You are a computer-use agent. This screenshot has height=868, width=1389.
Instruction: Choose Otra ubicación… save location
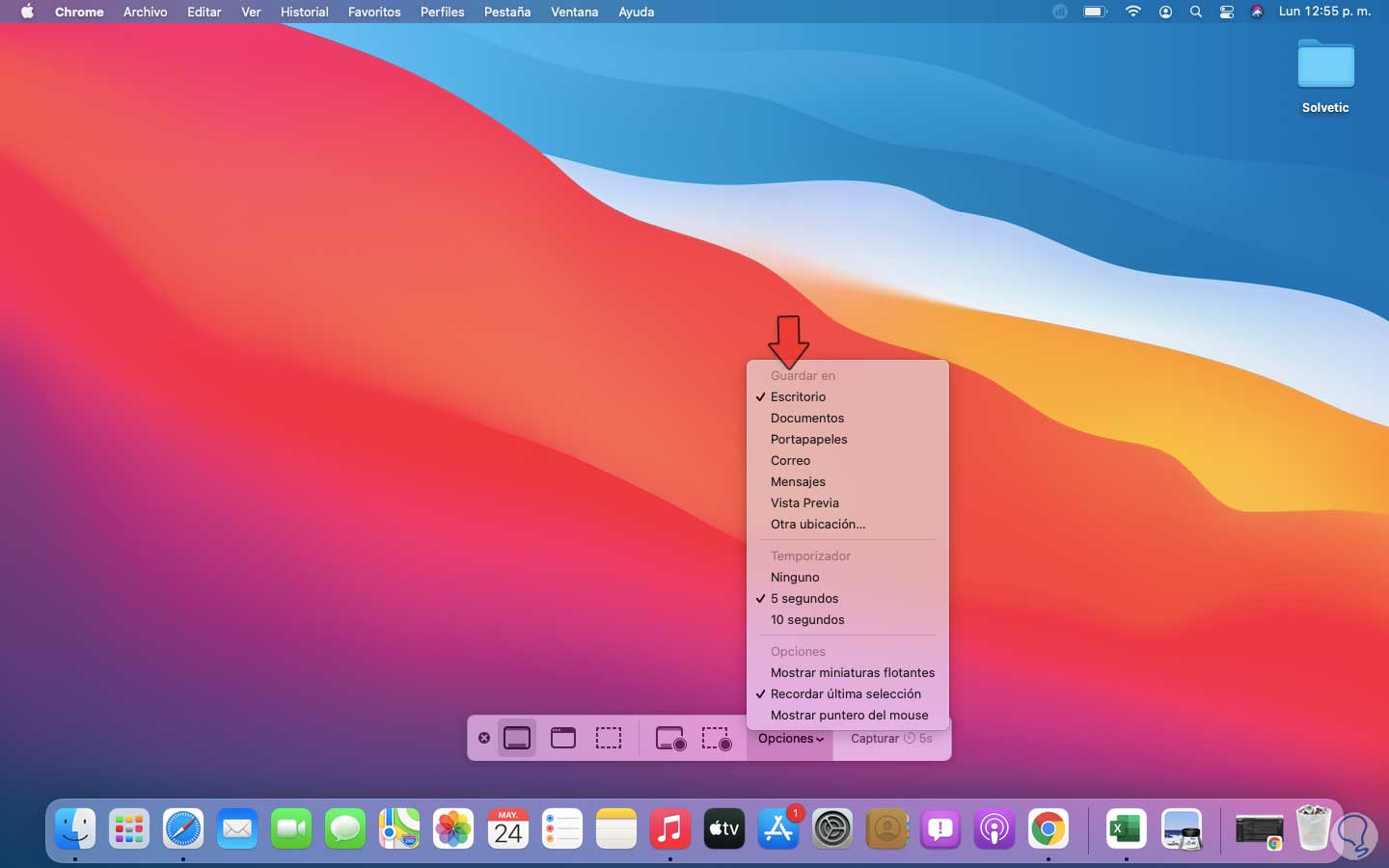click(818, 525)
